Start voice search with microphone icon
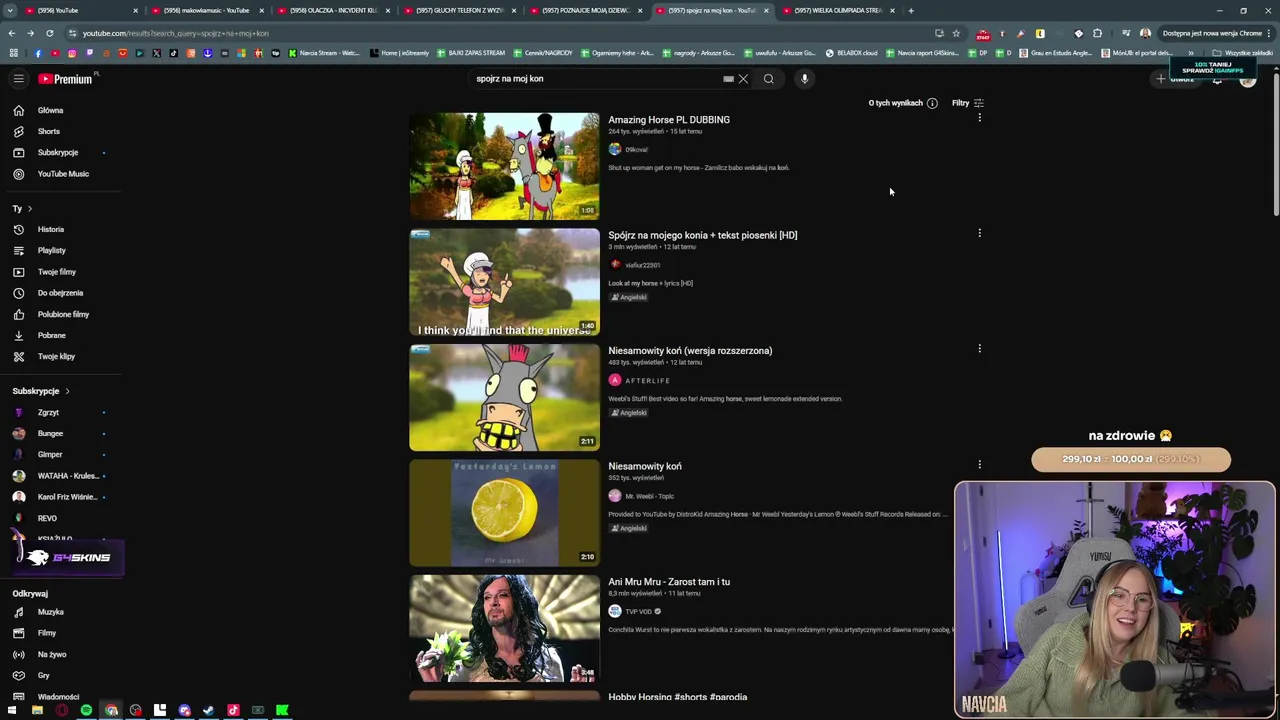Viewport: 1280px width, 720px height. point(804,79)
